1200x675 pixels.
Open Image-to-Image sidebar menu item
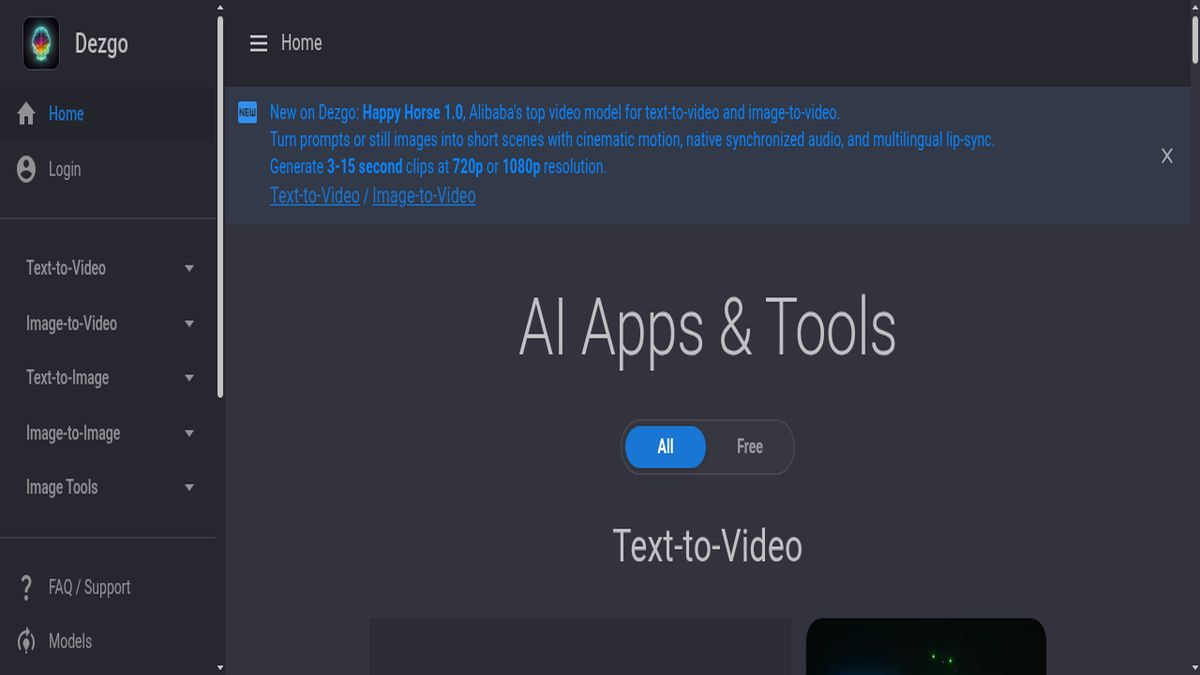[108, 434]
